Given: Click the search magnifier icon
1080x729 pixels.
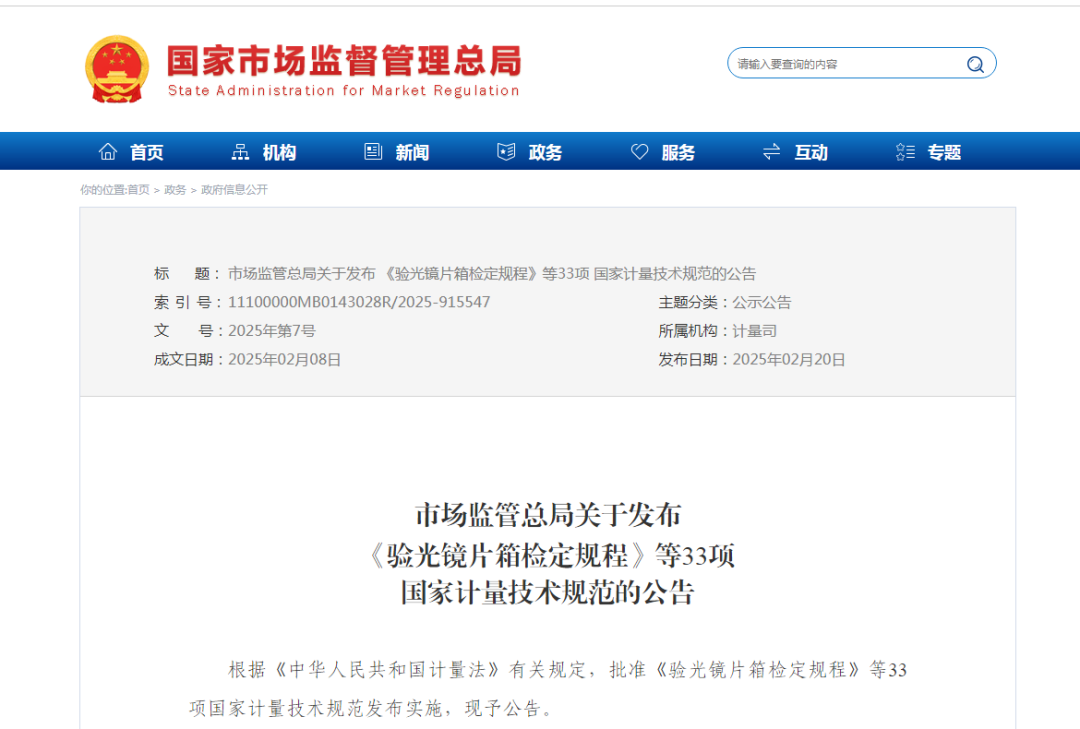Looking at the screenshot, I should (974, 63).
